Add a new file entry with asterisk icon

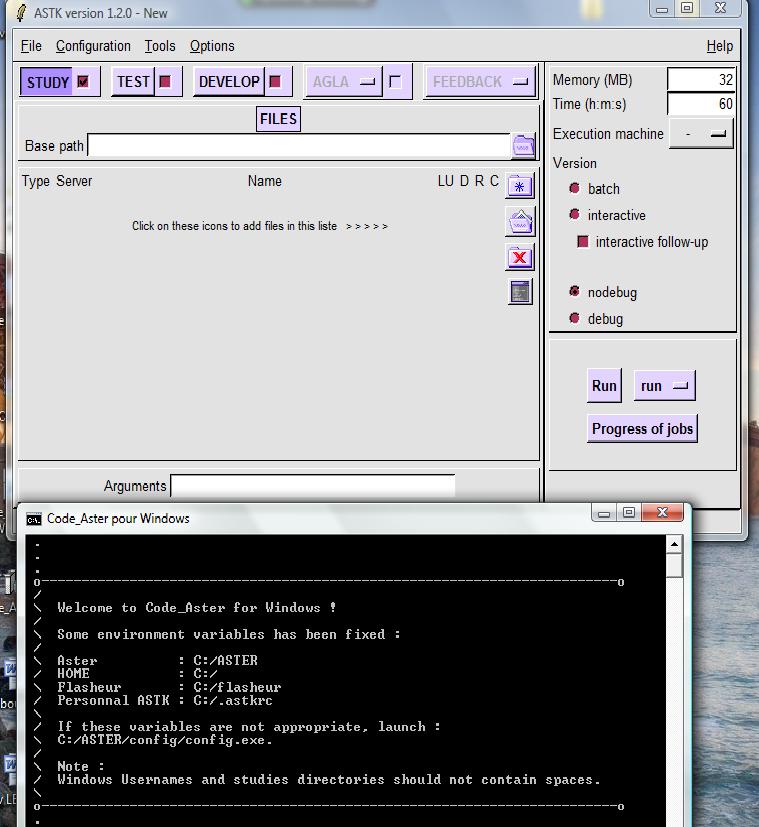520,186
